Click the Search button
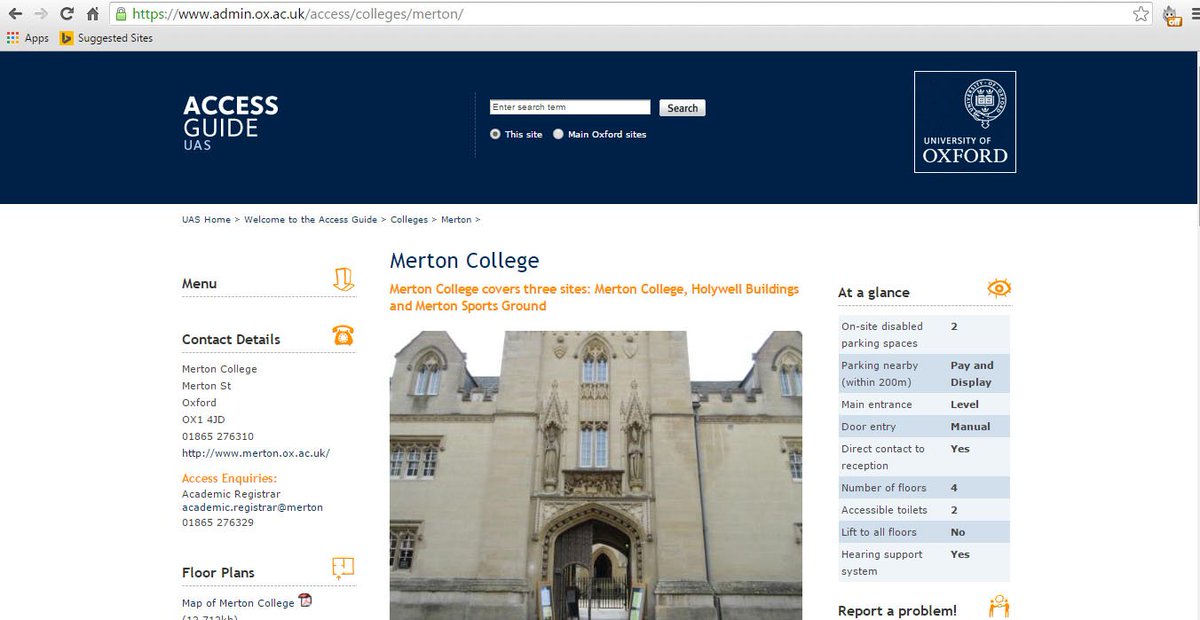The width and height of the screenshot is (1200, 620). click(683, 108)
